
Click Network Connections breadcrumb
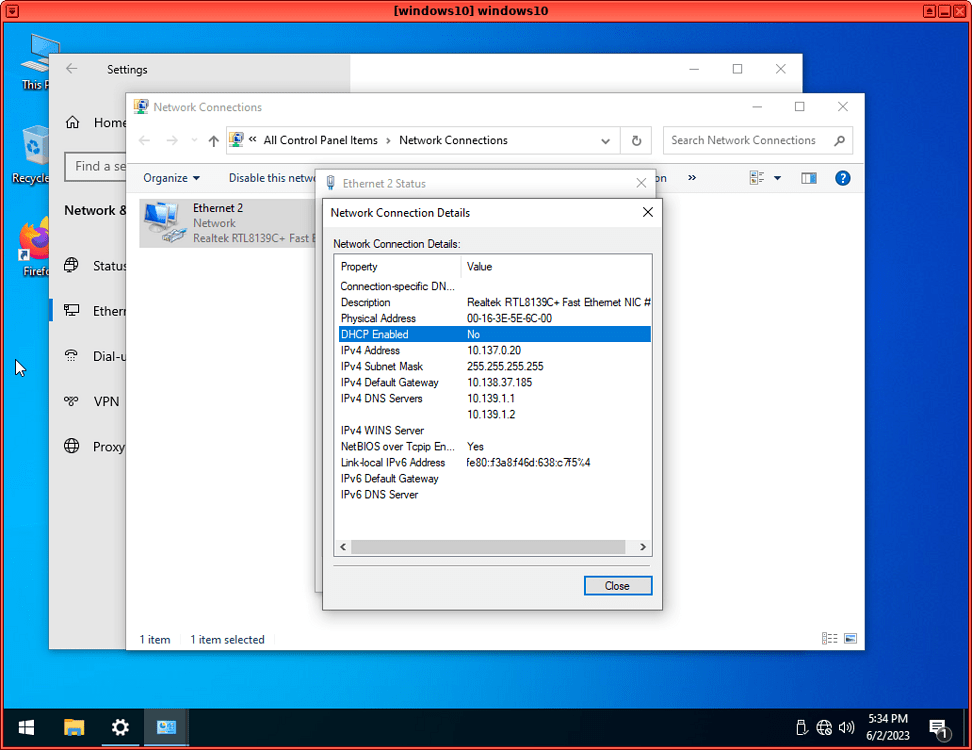453,140
